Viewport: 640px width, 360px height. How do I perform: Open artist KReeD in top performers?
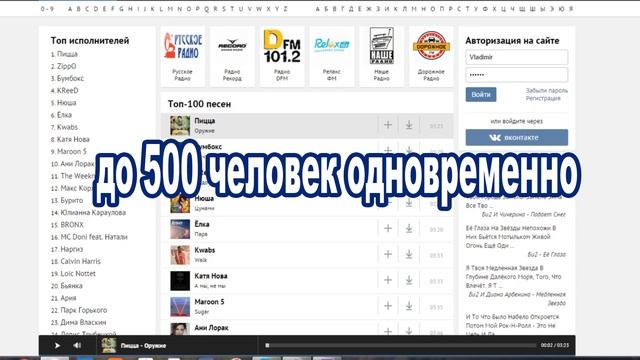[x=67, y=91]
